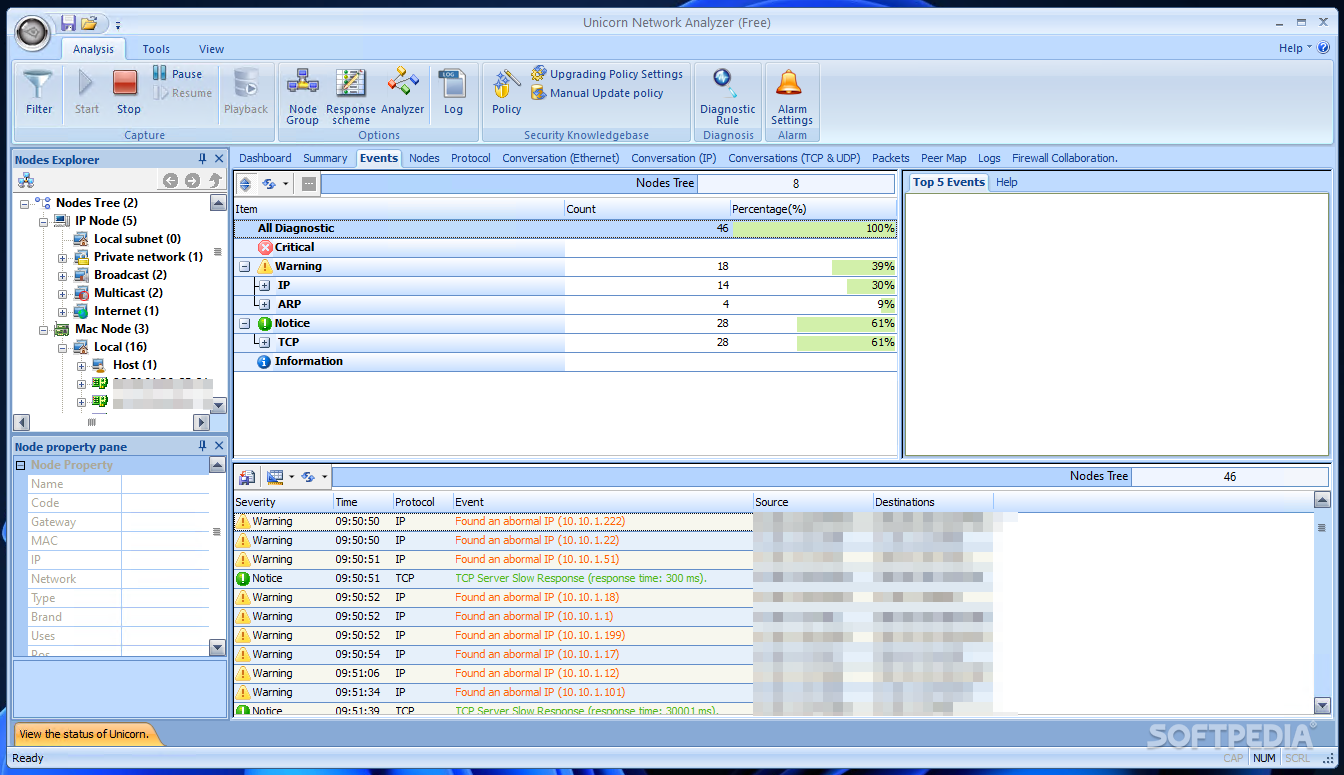Image resolution: width=1344 pixels, height=775 pixels.
Task: Collapse the Nodes Tree root
Action: (x=24, y=203)
